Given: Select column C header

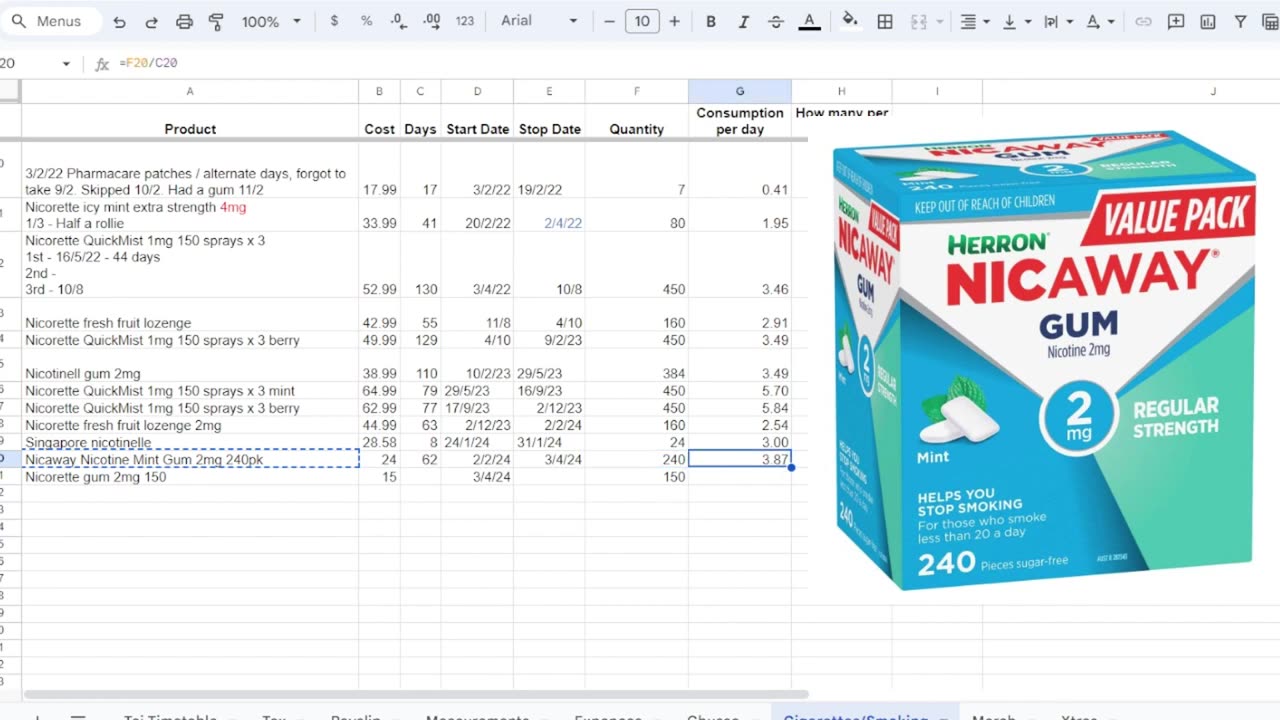Looking at the screenshot, I should pyautogui.click(x=420, y=91).
